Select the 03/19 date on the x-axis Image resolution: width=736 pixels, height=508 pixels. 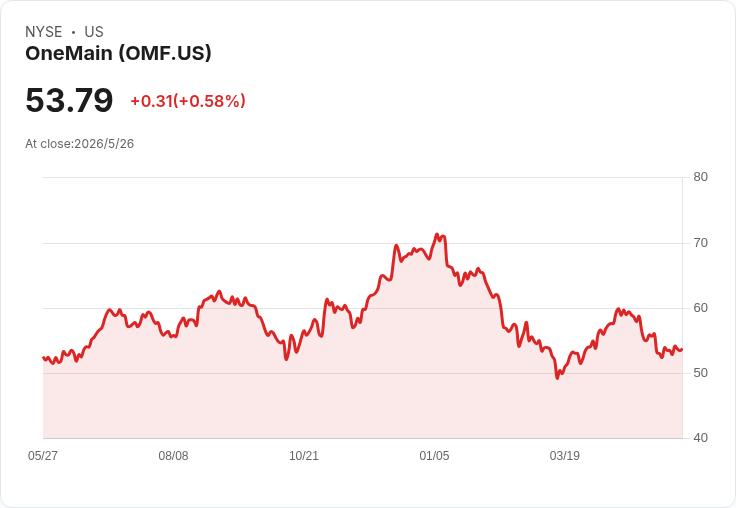565,455
